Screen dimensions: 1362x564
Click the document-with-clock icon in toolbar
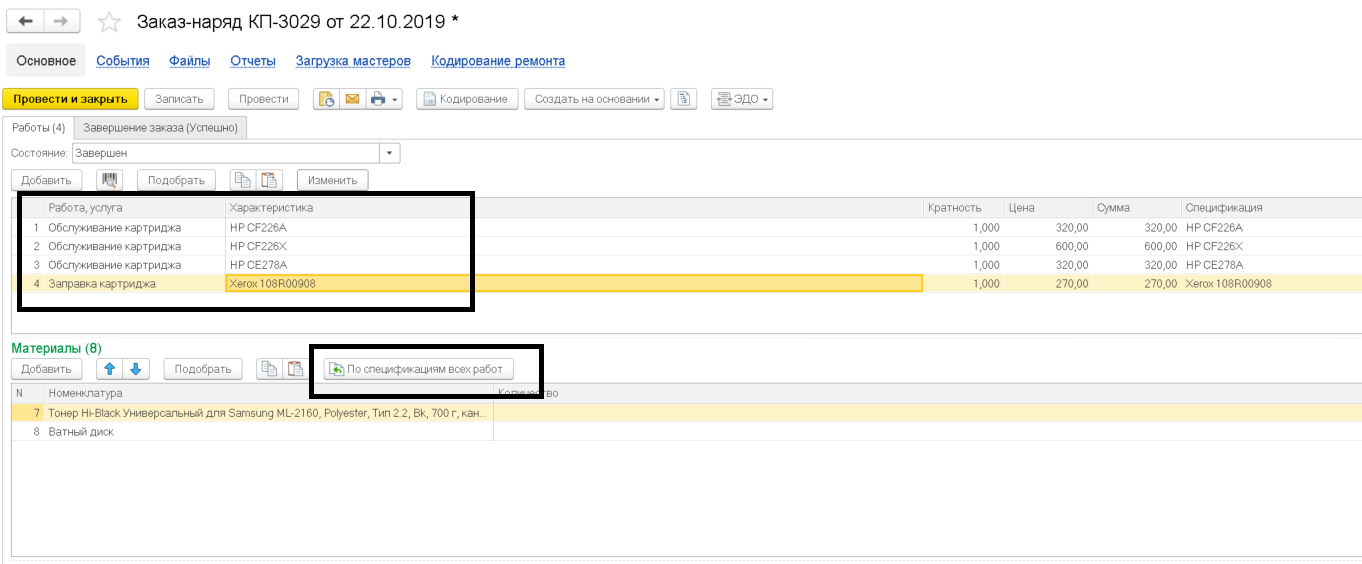pos(326,99)
